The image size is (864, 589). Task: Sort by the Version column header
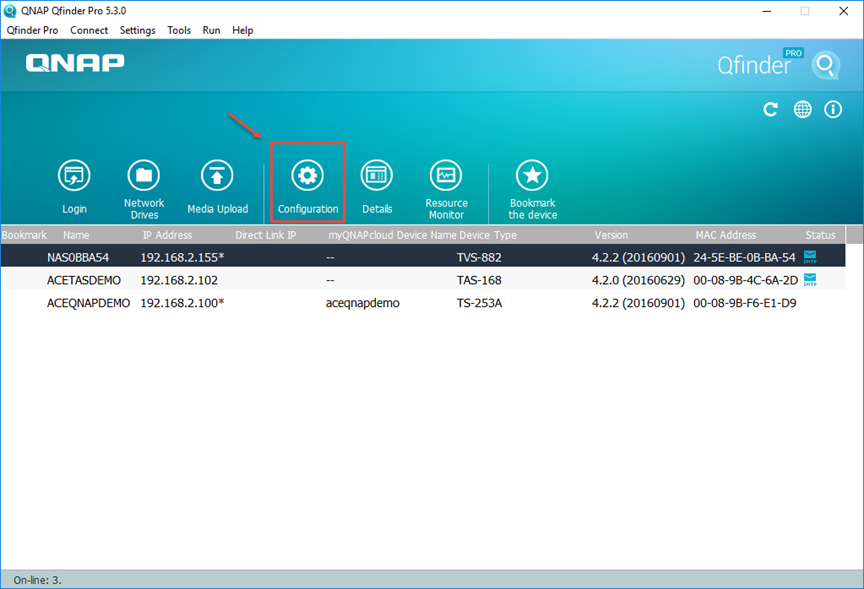[611, 235]
